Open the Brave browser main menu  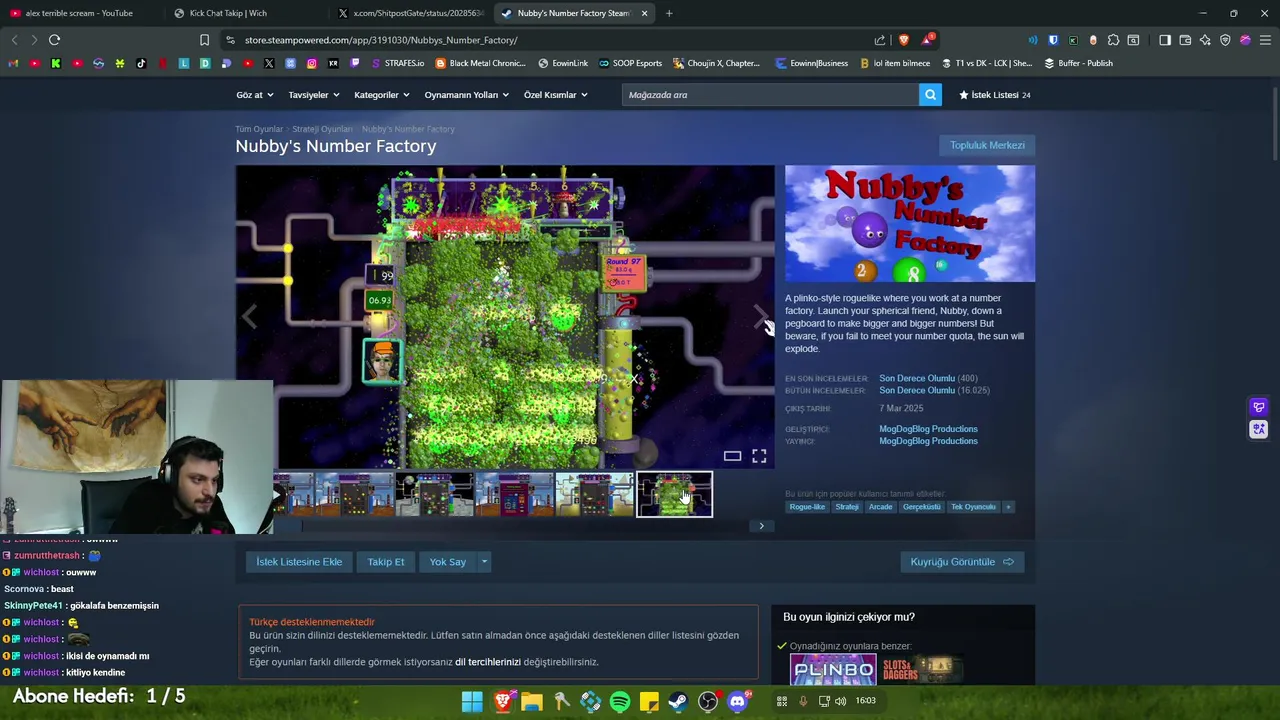click(x=1265, y=40)
